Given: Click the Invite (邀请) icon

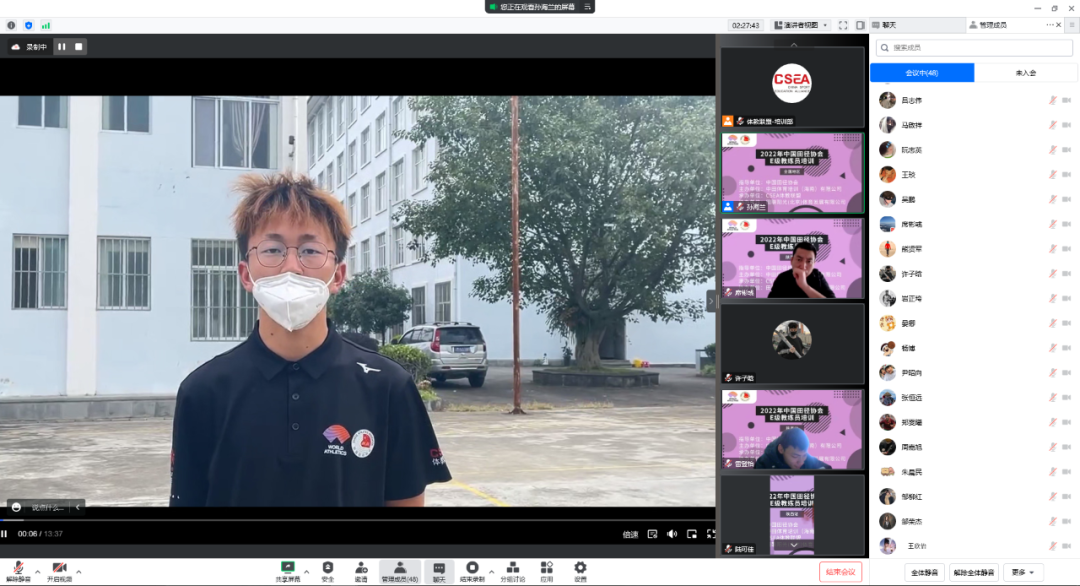Looking at the screenshot, I should coord(361,568).
